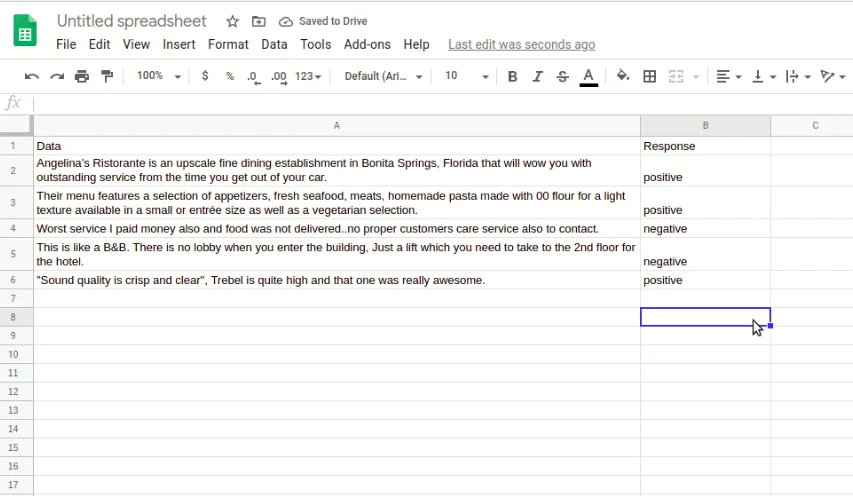This screenshot has width=853, height=496.
Task: Toggle italic formatting
Action: [537, 77]
